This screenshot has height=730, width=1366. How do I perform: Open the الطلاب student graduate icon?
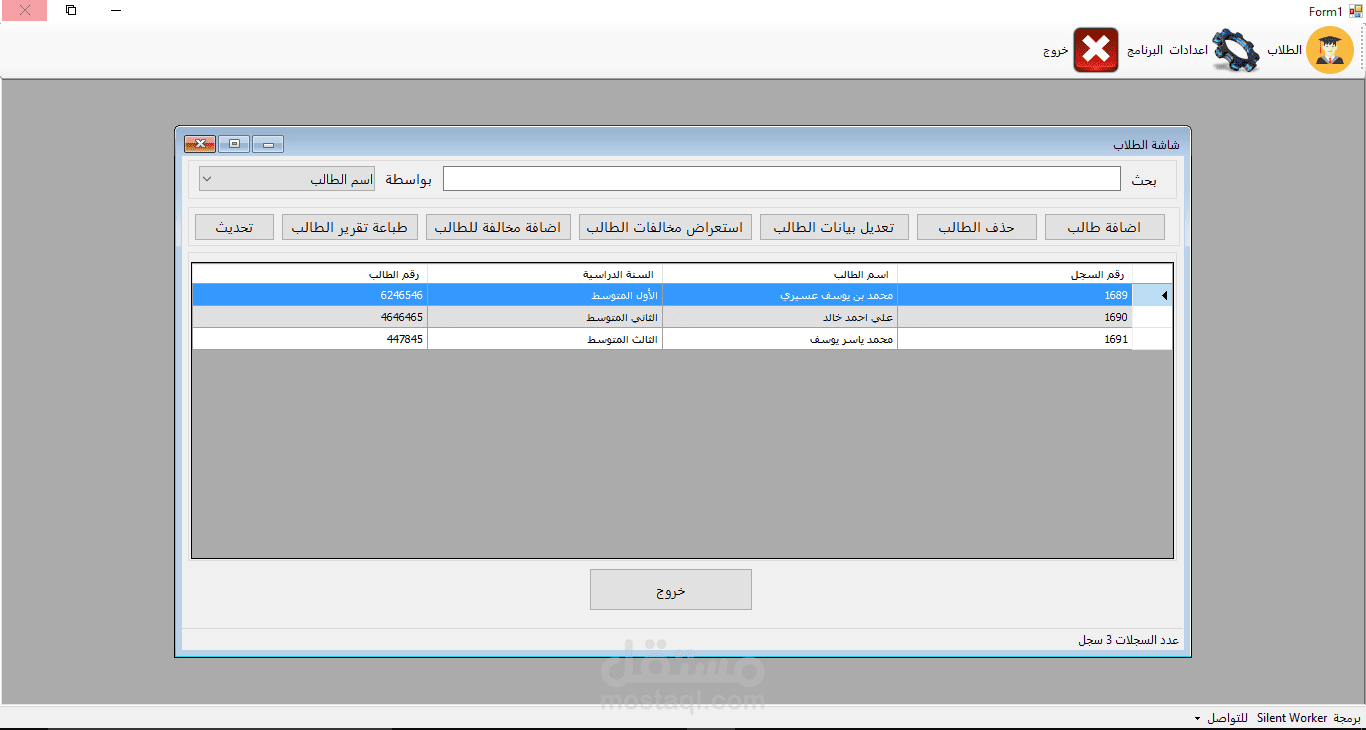pyautogui.click(x=1330, y=50)
